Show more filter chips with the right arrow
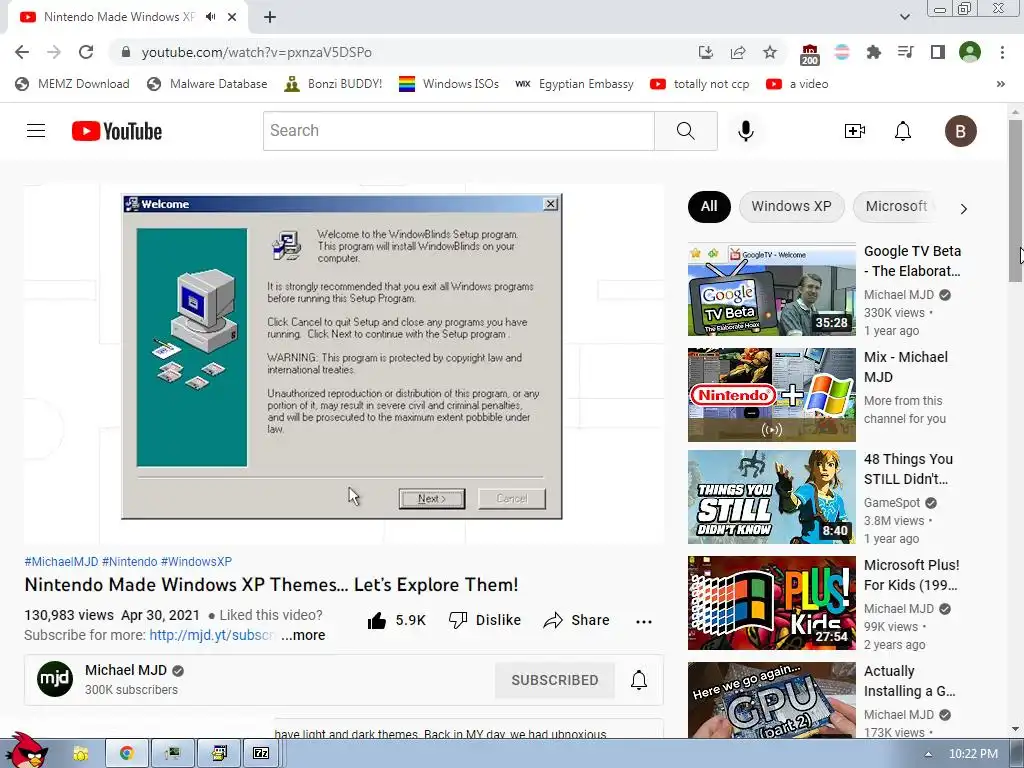Image resolution: width=1024 pixels, height=768 pixels. coord(963,209)
